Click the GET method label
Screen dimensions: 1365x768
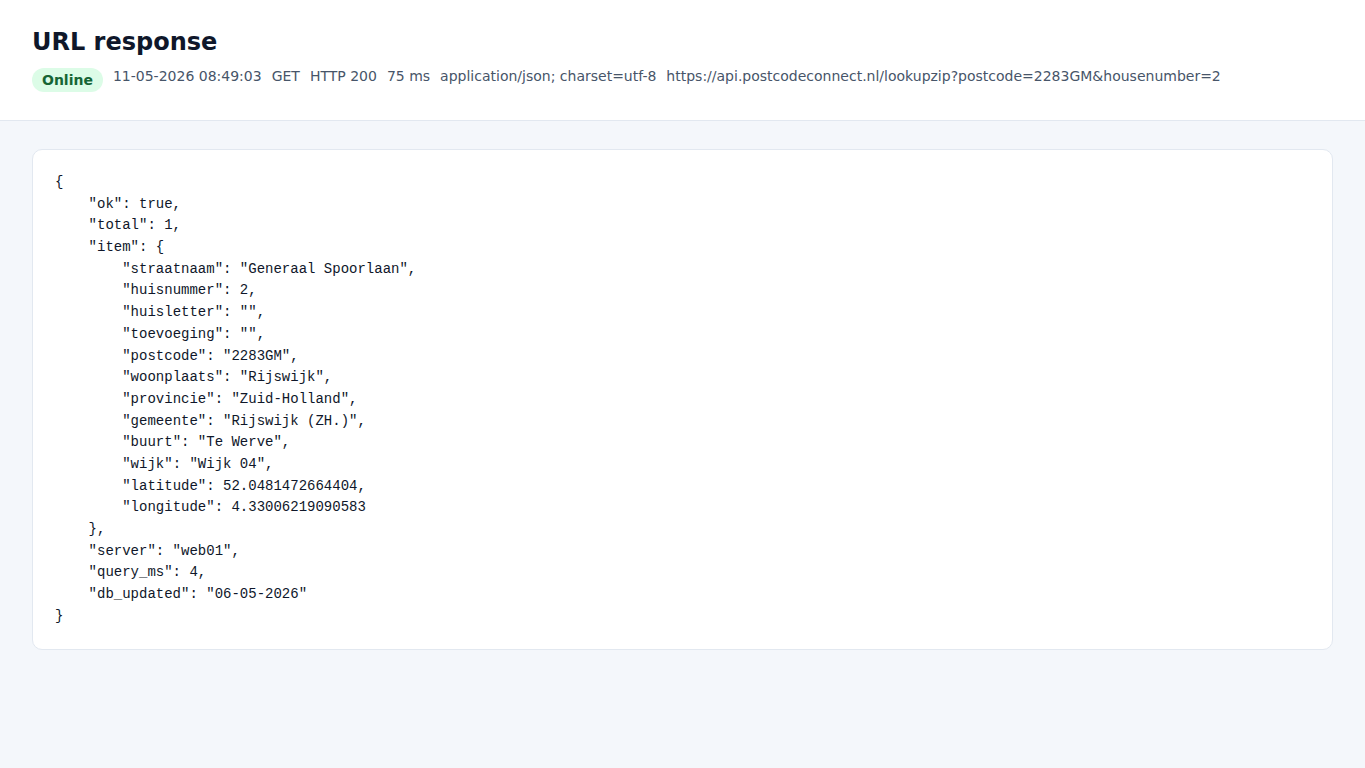pyautogui.click(x=286, y=76)
